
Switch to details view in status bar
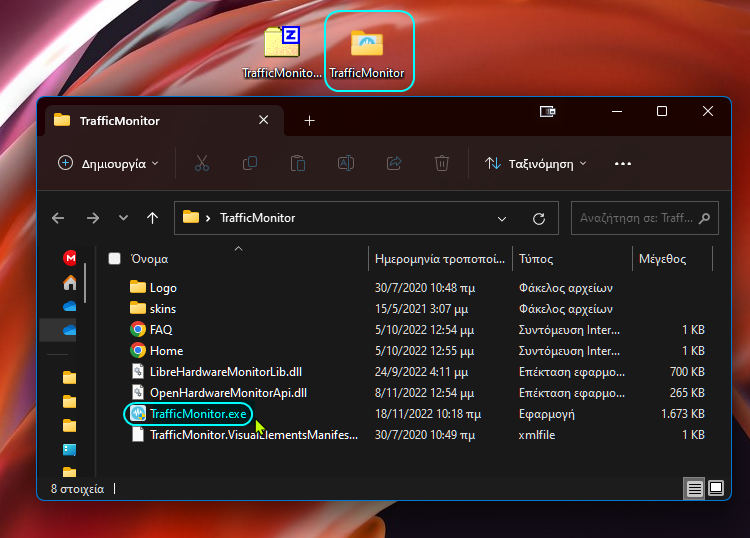(695, 489)
